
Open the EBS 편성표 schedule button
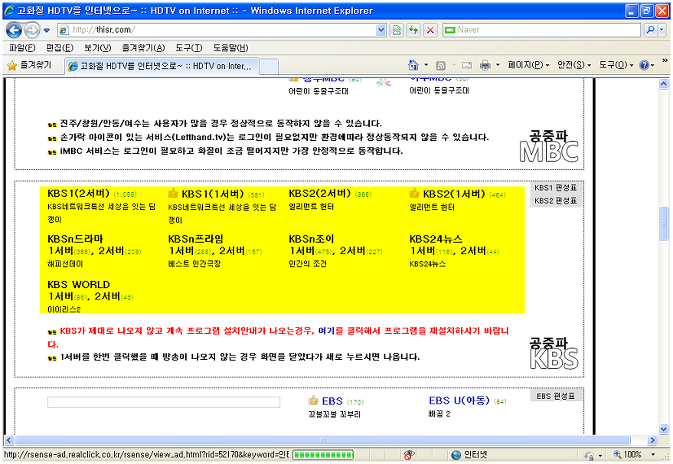pyautogui.click(x=555, y=396)
